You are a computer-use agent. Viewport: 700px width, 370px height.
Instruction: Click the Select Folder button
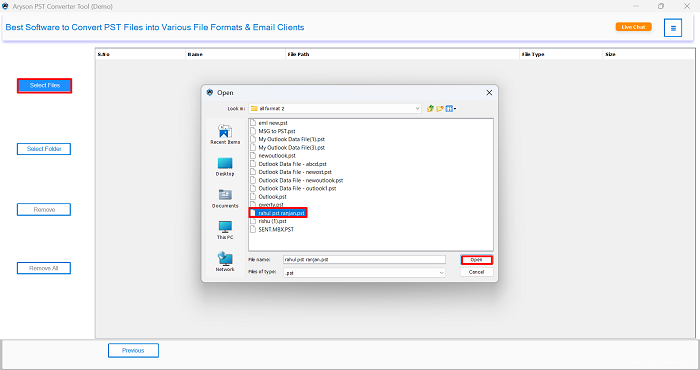(44, 149)
